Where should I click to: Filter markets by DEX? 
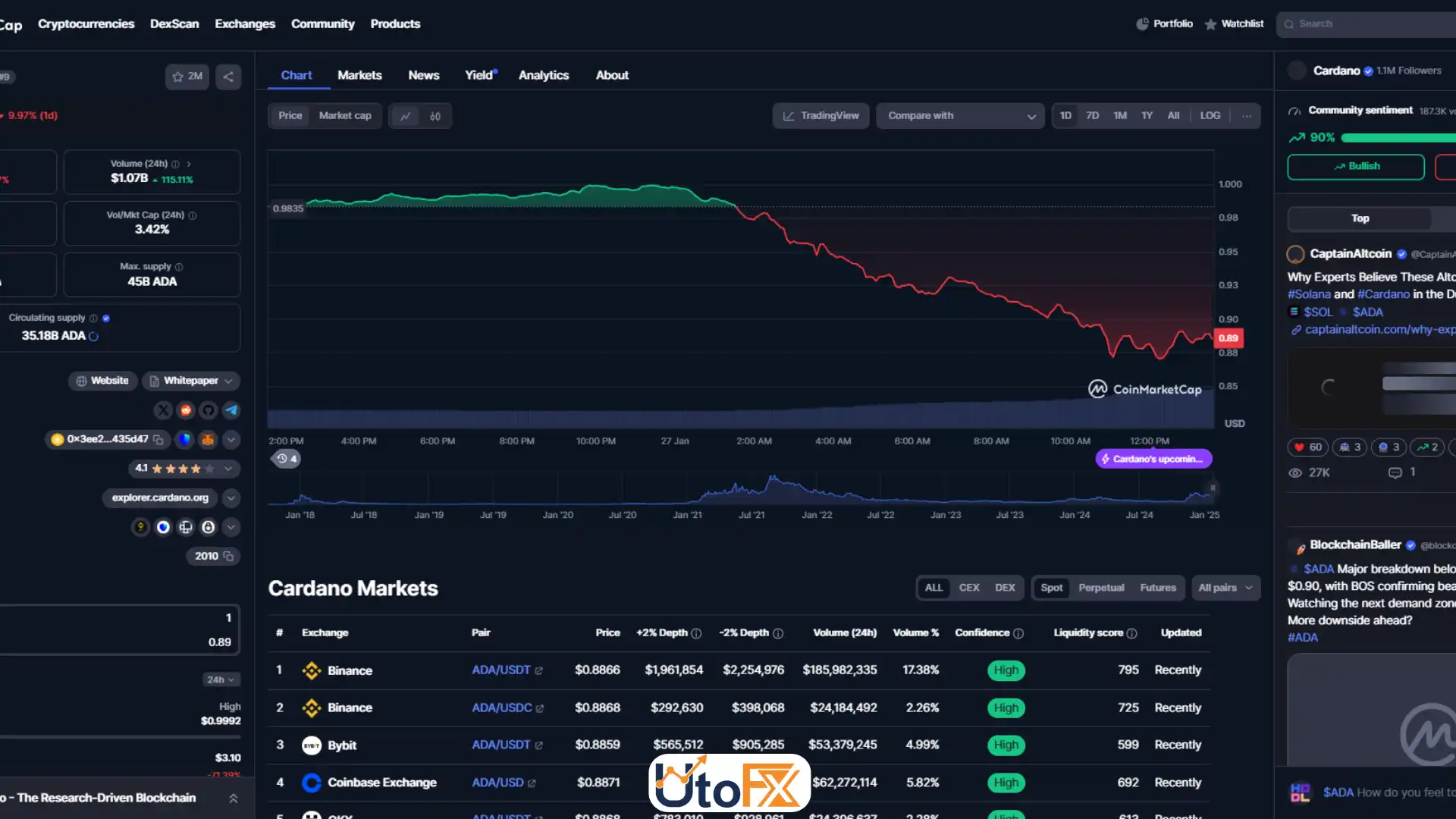click(1005, 588)
